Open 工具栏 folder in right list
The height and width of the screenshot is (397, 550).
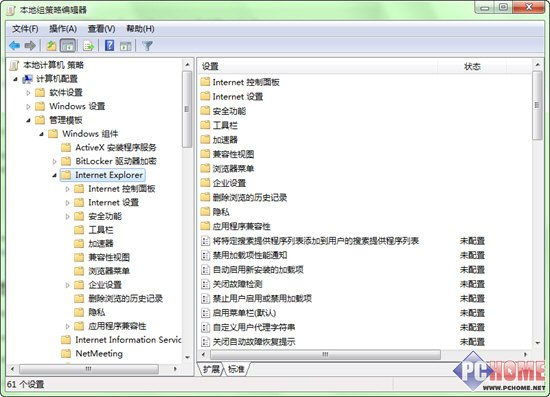click(x=225, y=126)
